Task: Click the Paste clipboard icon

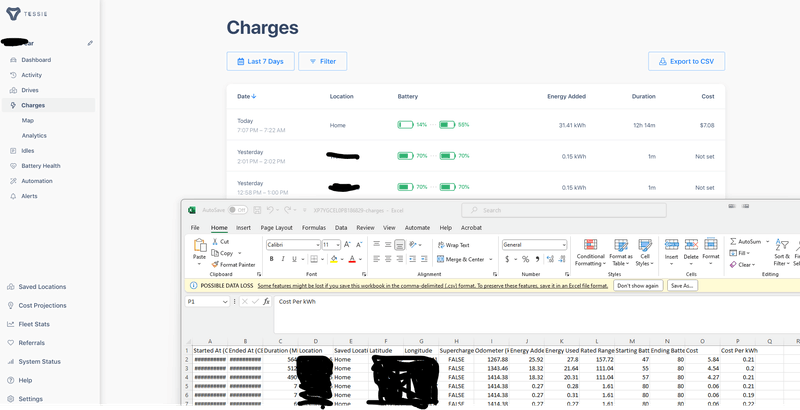Action: (199, 245)
